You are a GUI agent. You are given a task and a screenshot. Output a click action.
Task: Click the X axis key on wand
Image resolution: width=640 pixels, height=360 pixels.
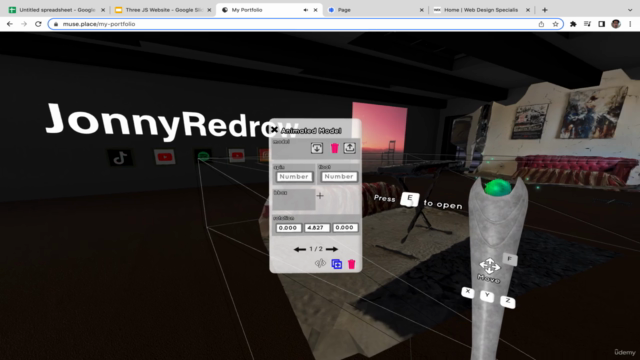pyautogui.click(x=468, y=292)
